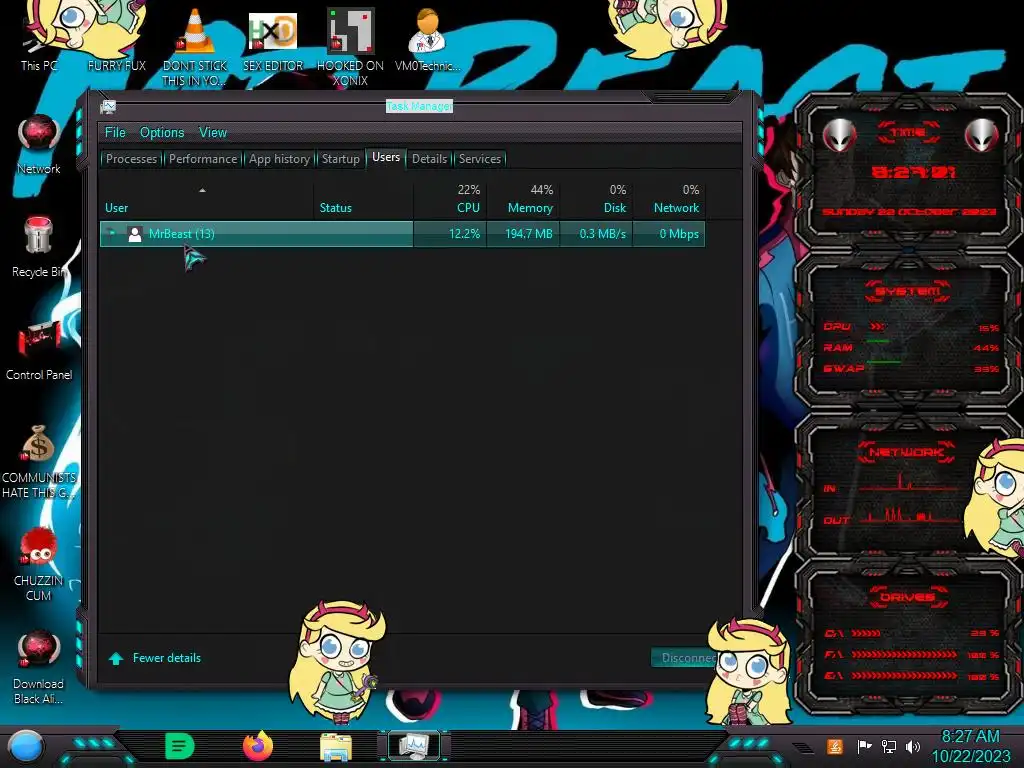The image size is (1024, 768).
Task: Switch to the Startup tab
Action: coord(340,159)
